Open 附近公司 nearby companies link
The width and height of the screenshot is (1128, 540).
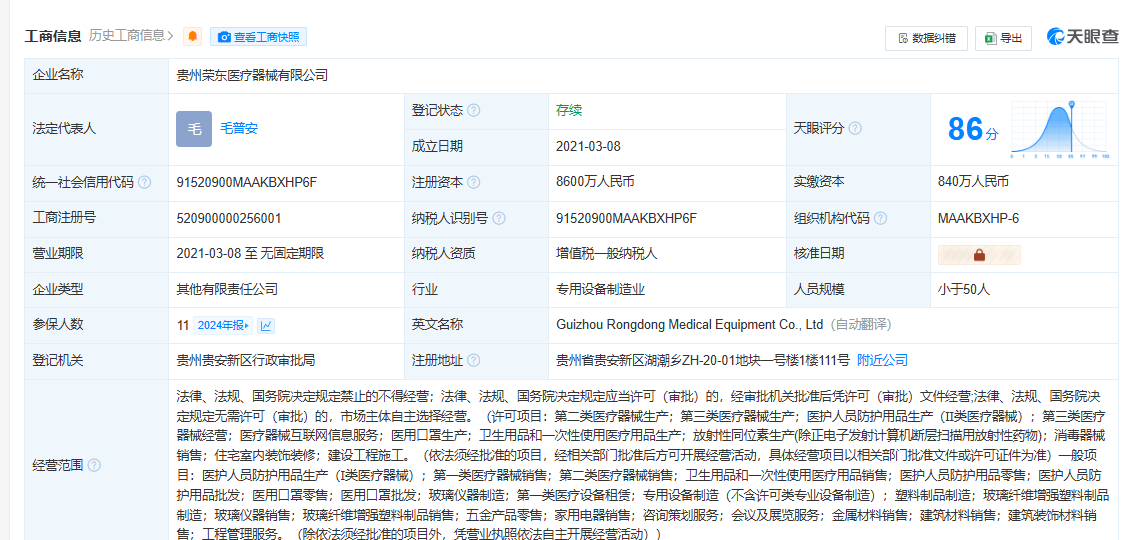coord(883,360)
